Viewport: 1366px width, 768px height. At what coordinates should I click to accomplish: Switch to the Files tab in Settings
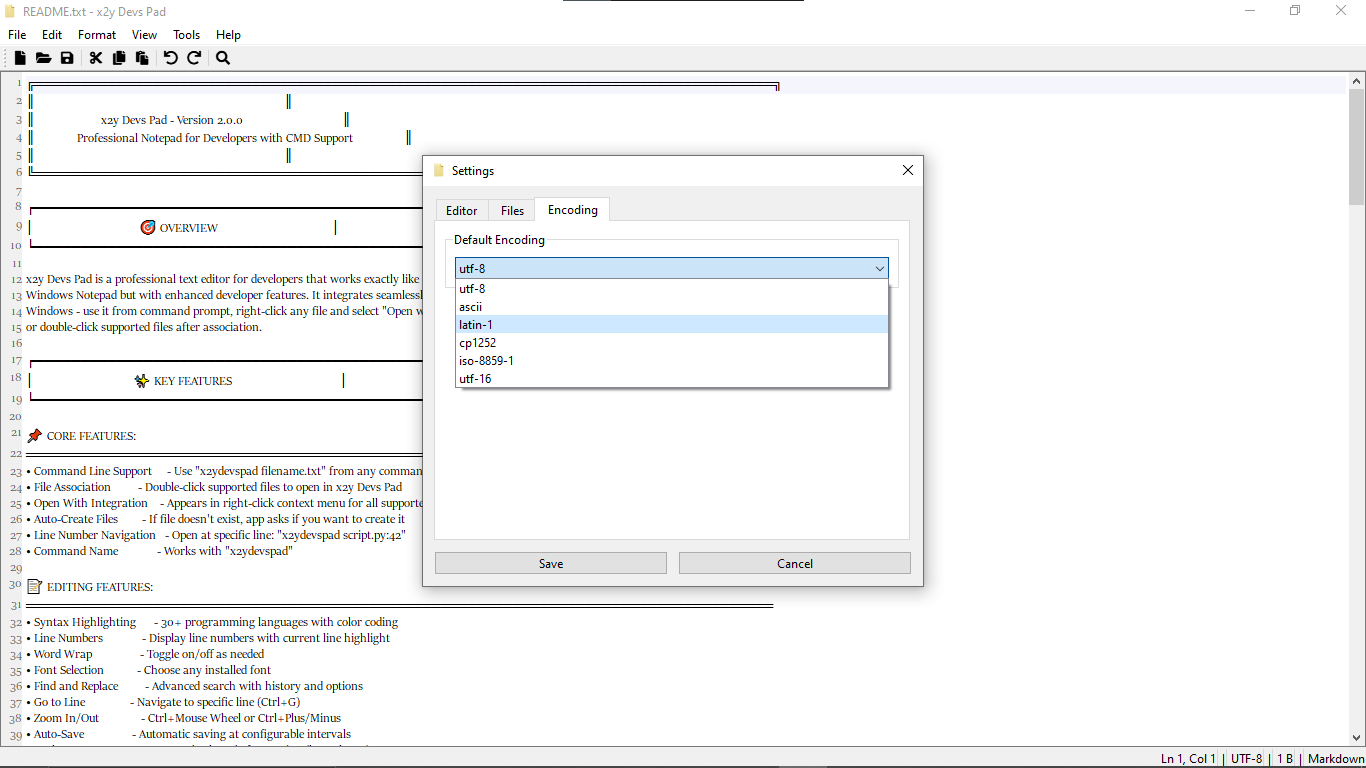(512, 210)
